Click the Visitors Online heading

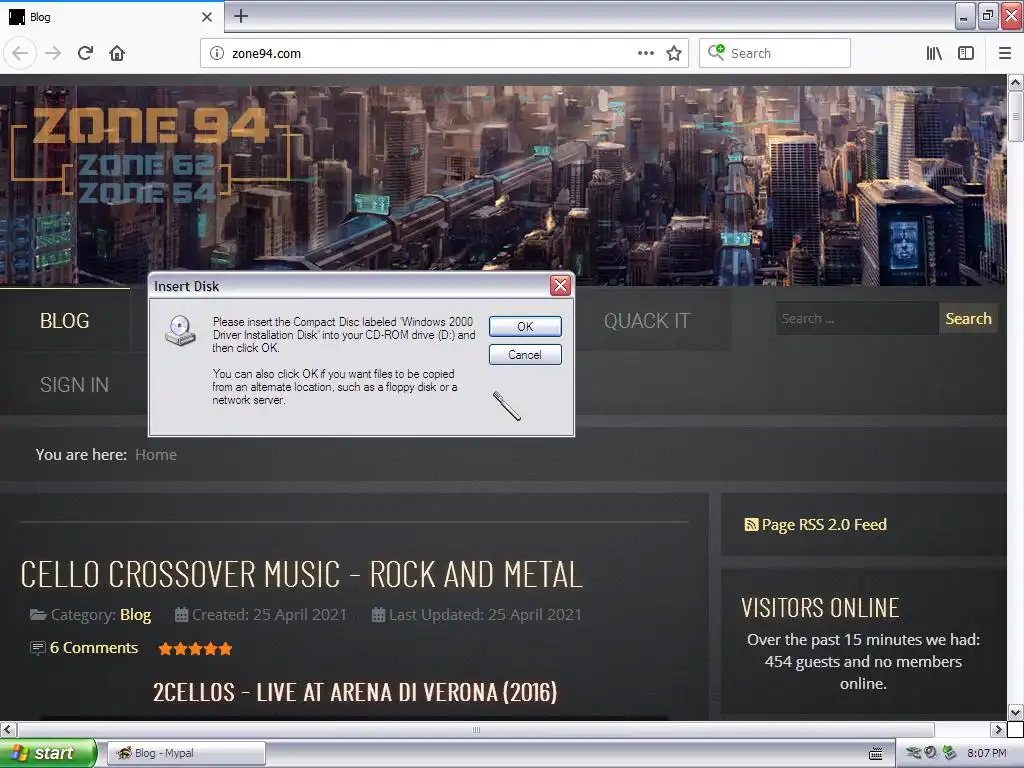[x=820, y=608]
